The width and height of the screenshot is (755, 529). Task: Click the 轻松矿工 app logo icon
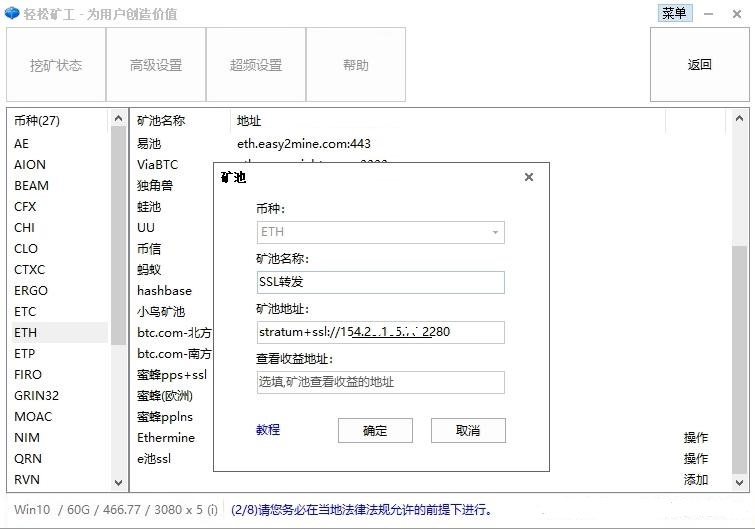(x=12, y=13)
